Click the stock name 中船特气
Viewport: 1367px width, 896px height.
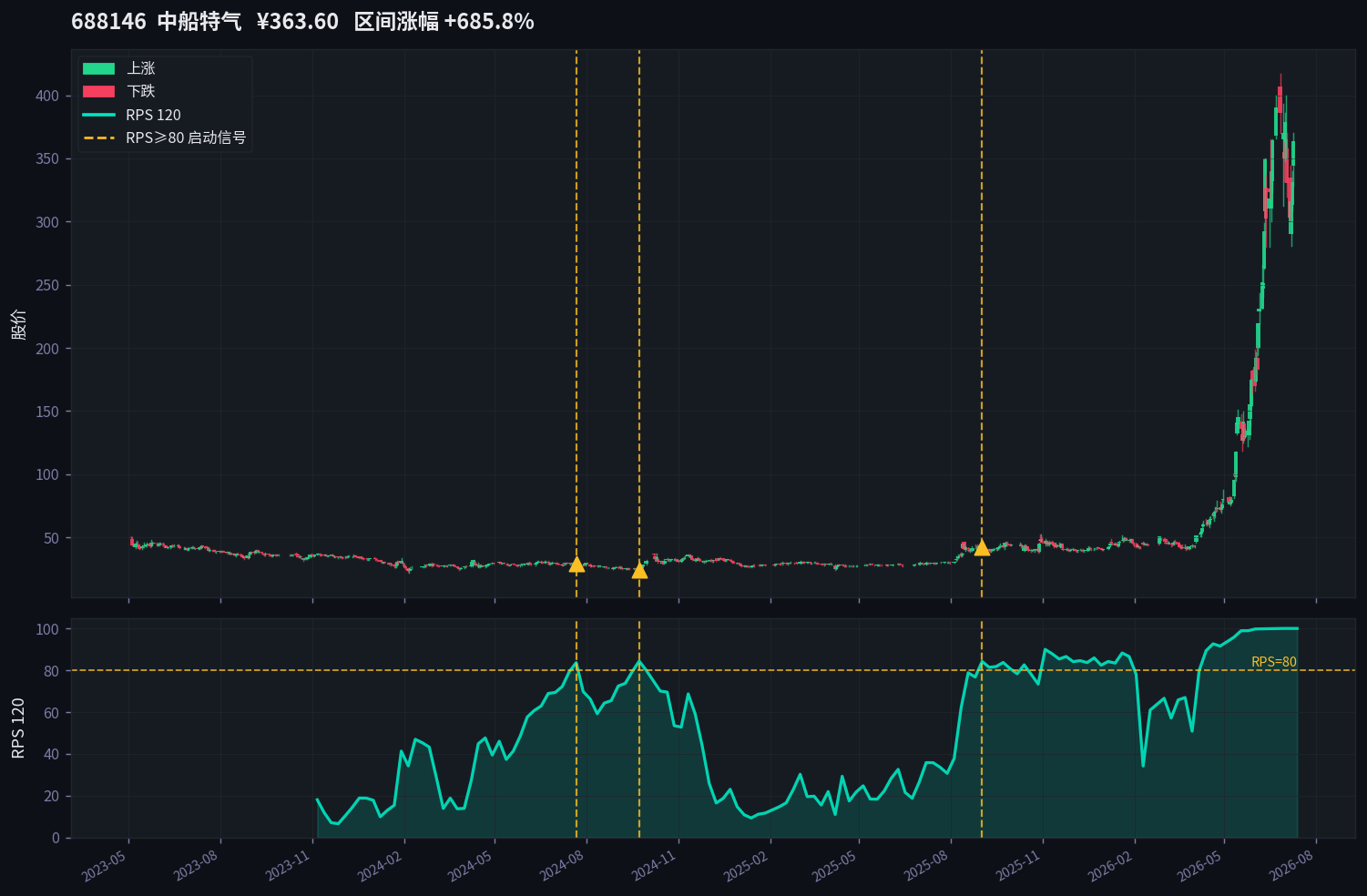(x=199, y=22)
